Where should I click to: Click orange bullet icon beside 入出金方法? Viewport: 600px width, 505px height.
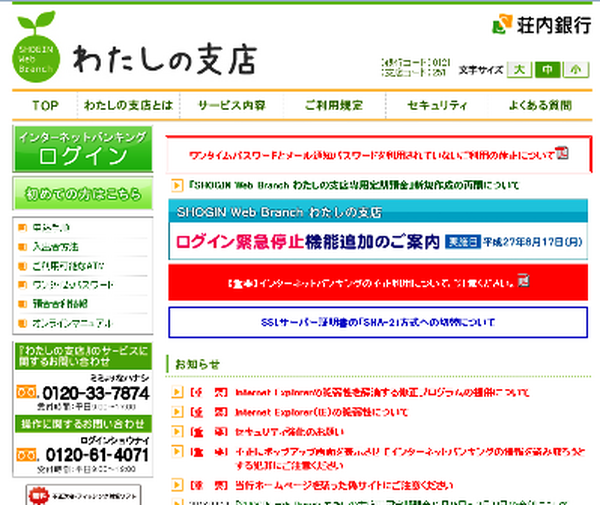point(22,247)
